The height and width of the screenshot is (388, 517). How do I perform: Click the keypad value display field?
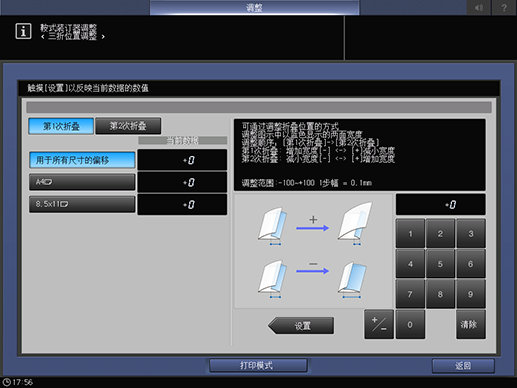[x=441, y=205]
